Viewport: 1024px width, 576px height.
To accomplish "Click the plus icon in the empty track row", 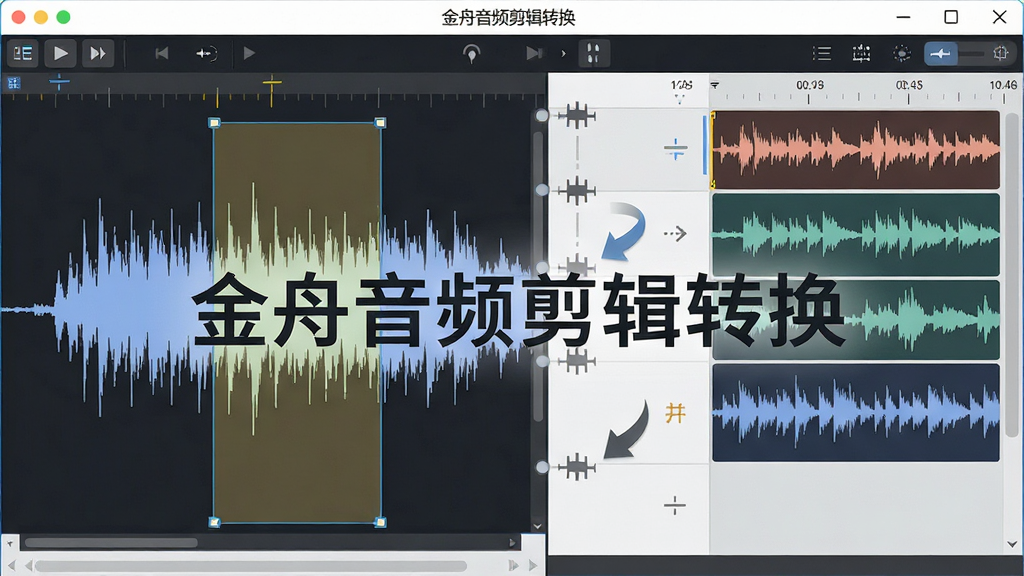I will pos(675,505).
